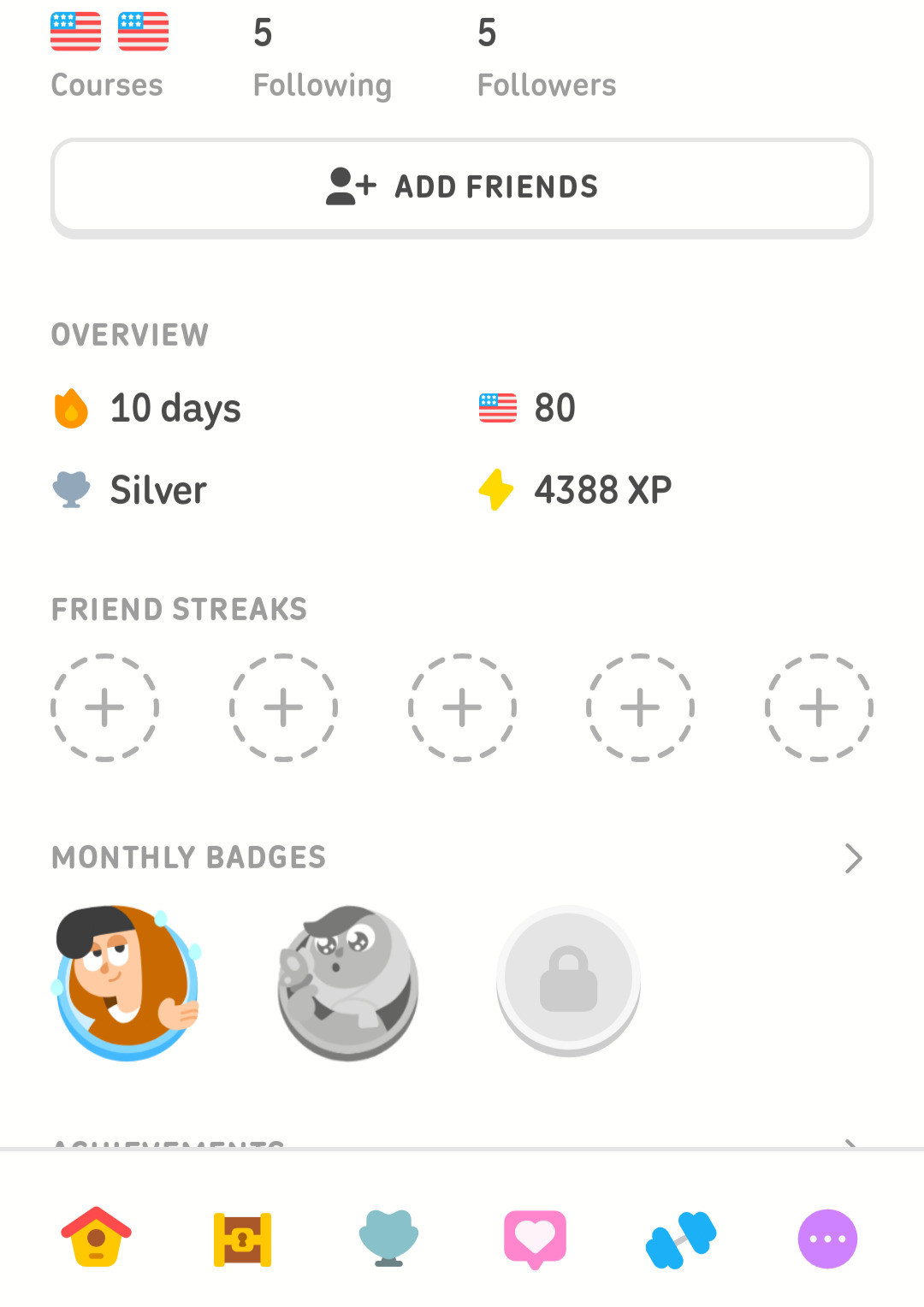Open the gray owl monthly badge
The height and width of the screenshot is (1307, 924).
click(x=347, y=983)
